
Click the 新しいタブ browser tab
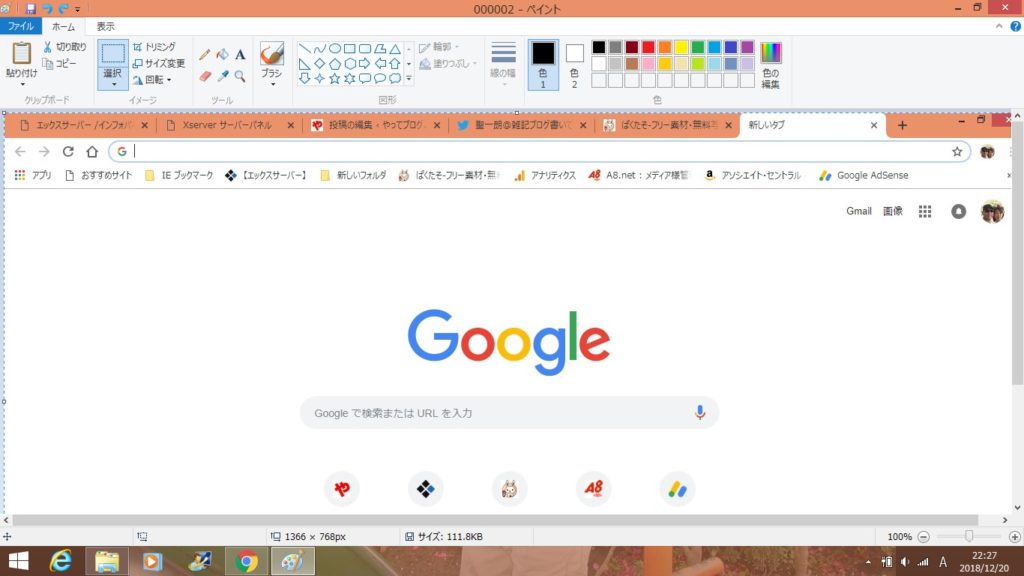pos(812,125)
